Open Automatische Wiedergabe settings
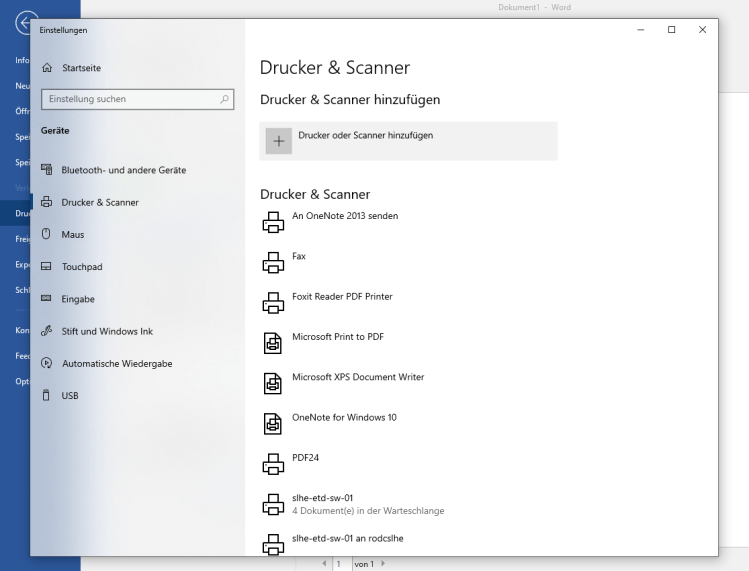Image resolution: width=749 pixels, height=571 pixels. click(x=116, y=364)
